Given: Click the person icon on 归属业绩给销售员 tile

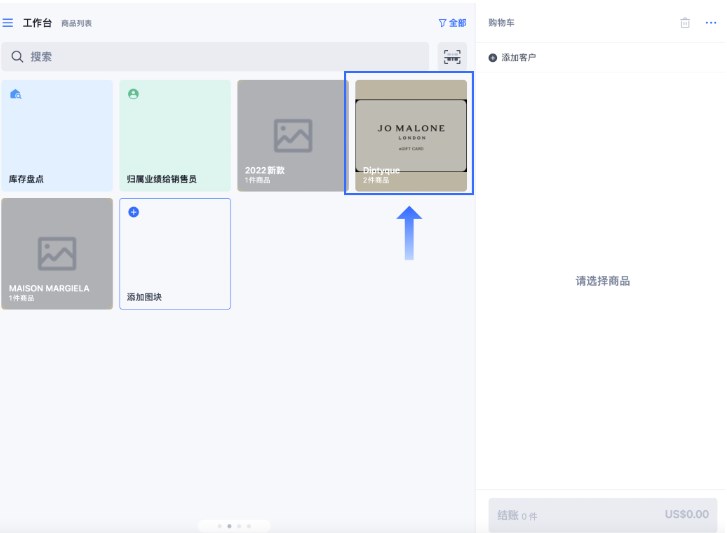Looking at the screenshot, I should pos(133,94).
